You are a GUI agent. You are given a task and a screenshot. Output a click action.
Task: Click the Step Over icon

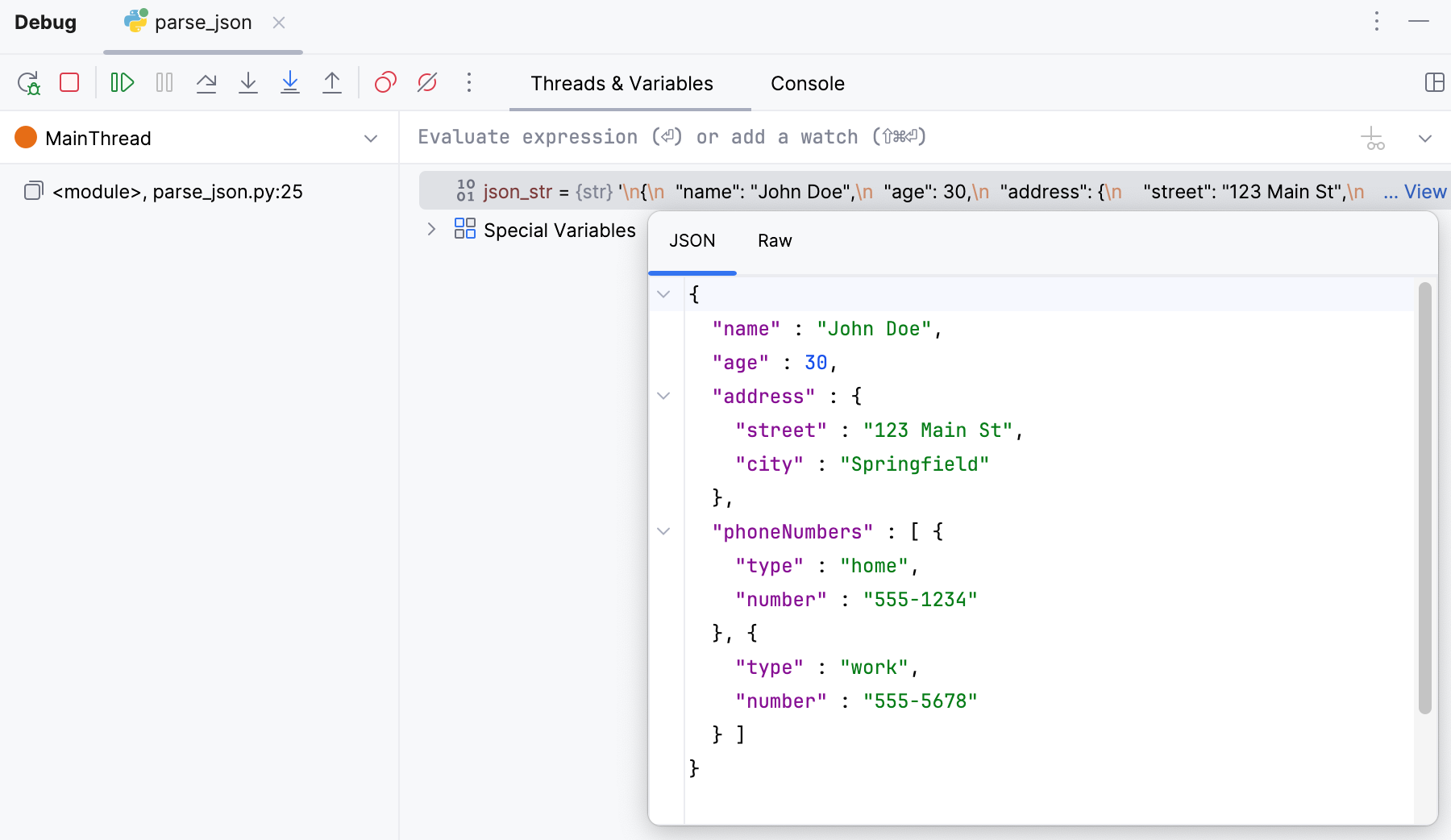click(x=206, y=82)
